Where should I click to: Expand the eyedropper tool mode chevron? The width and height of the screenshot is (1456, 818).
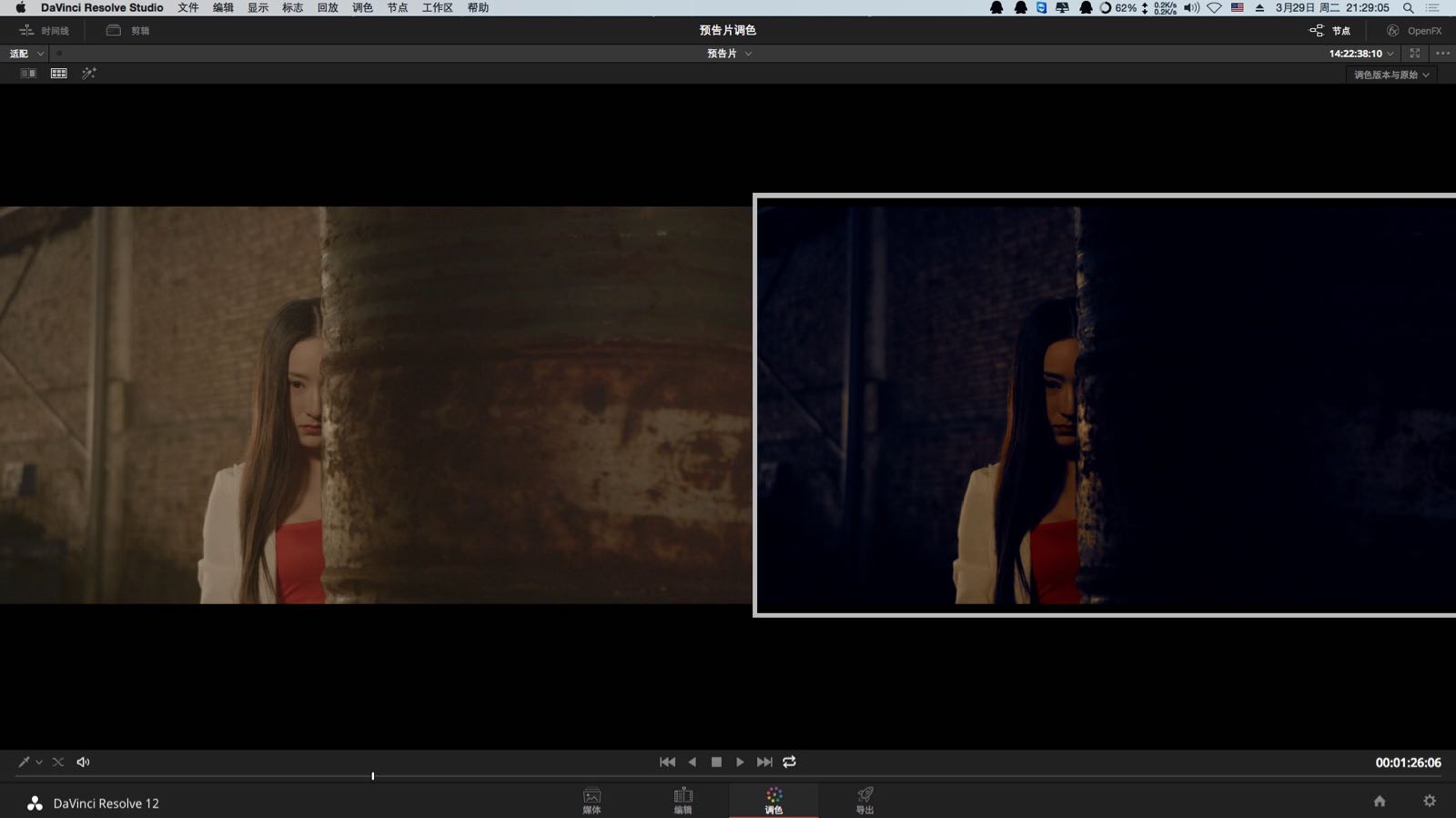click(39, 762)
